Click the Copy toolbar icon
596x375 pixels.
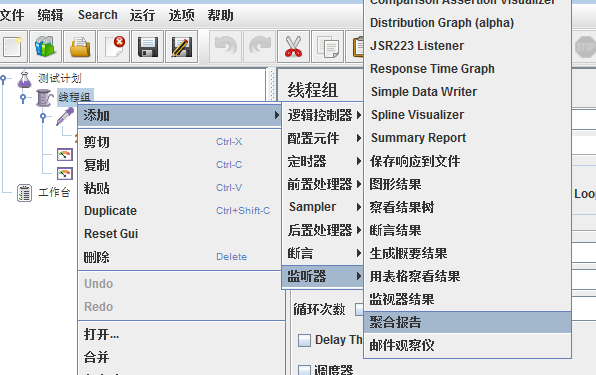click(327, 47)
